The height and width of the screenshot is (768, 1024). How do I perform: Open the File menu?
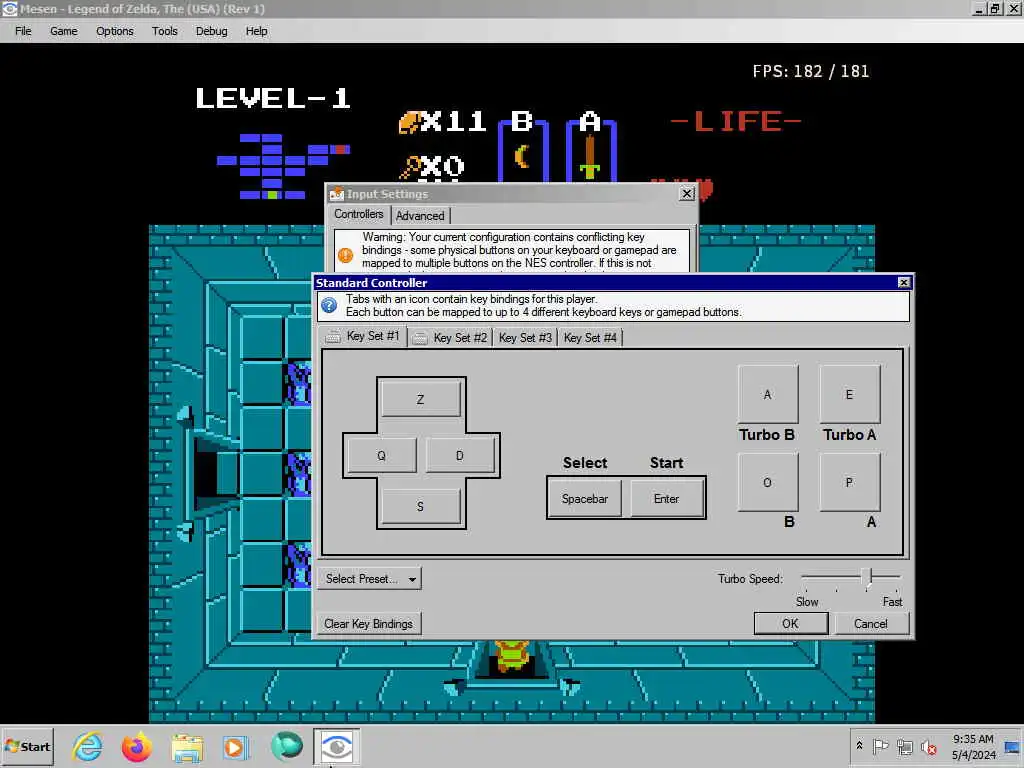(x=23, y=31)
